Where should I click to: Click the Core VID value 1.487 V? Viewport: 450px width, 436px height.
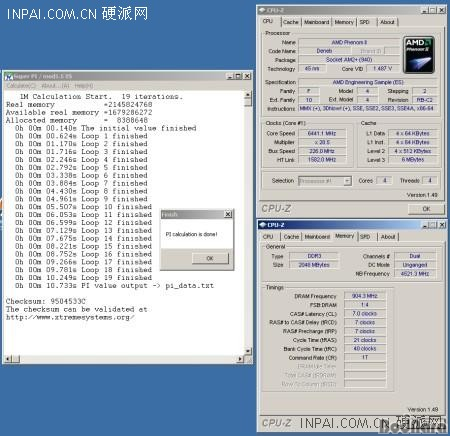[x=383, y=69]
